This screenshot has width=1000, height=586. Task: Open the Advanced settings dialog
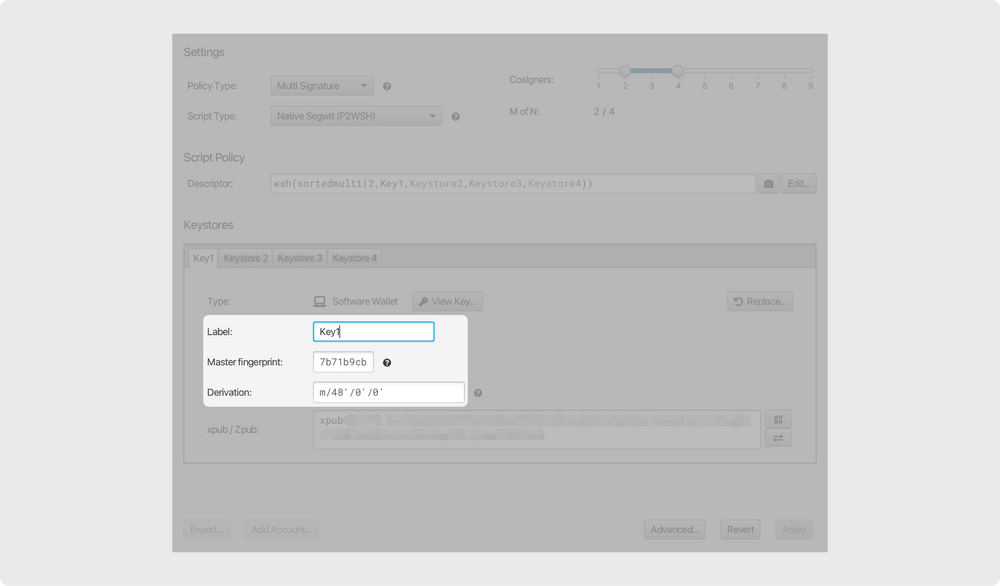click(675, 529)
